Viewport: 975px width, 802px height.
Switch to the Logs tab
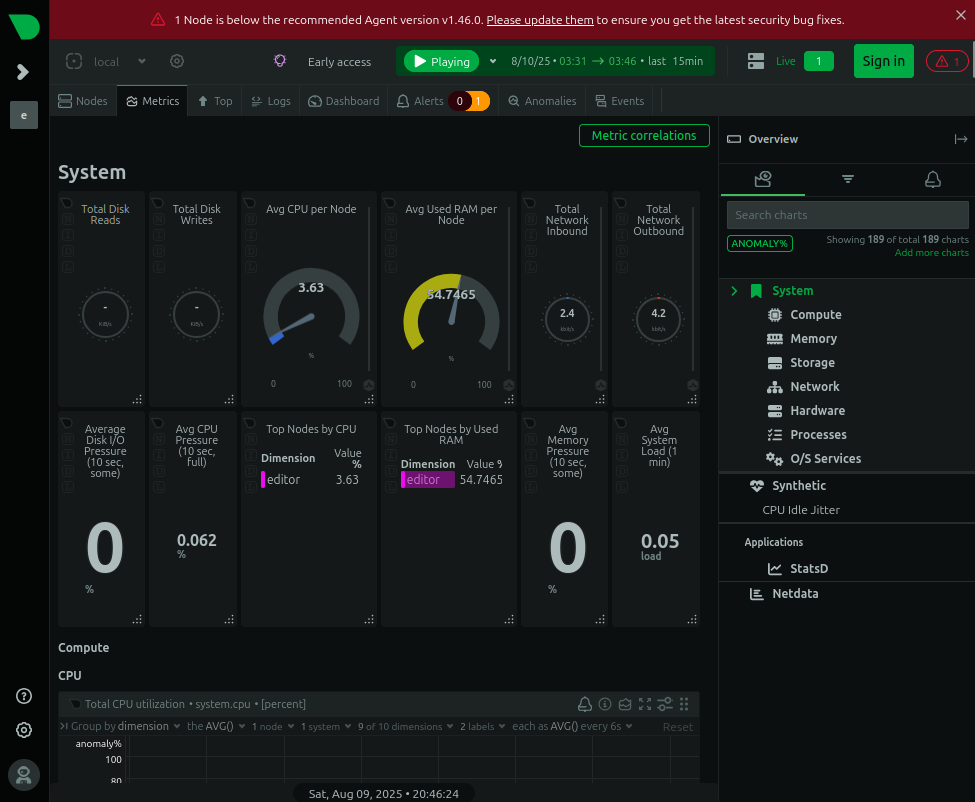coord(271,101)
